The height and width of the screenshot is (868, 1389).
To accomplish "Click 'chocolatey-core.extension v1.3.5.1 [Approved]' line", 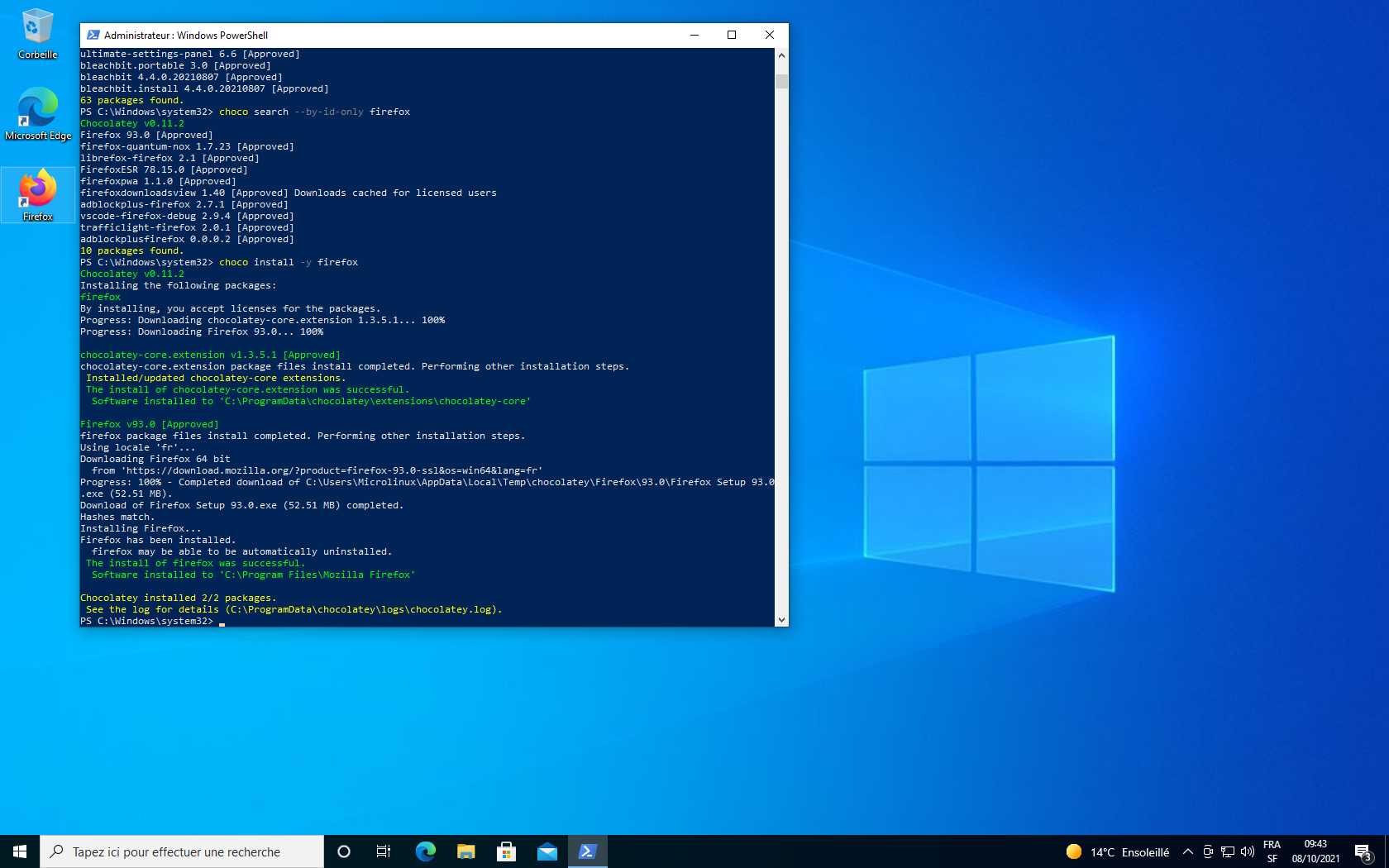I will [210, 355].
